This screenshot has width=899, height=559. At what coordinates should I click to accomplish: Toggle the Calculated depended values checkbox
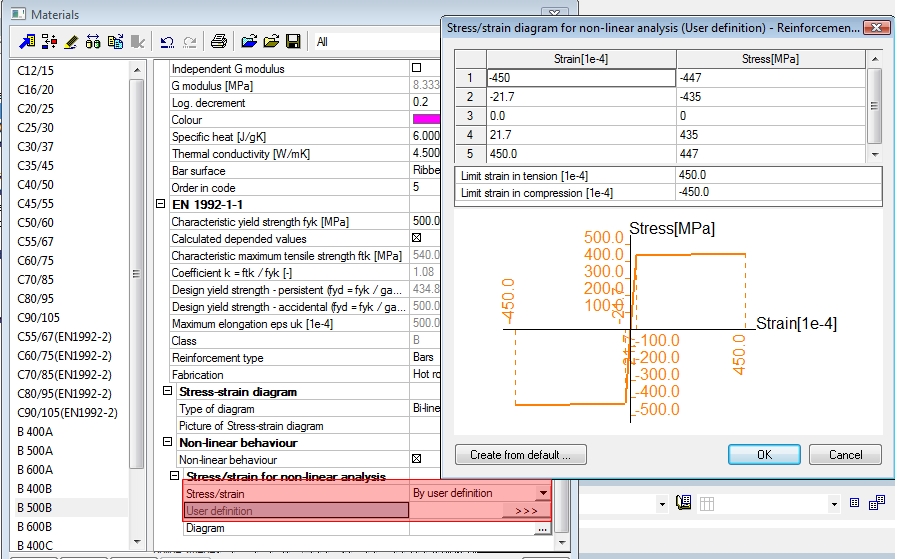(417, 238)
